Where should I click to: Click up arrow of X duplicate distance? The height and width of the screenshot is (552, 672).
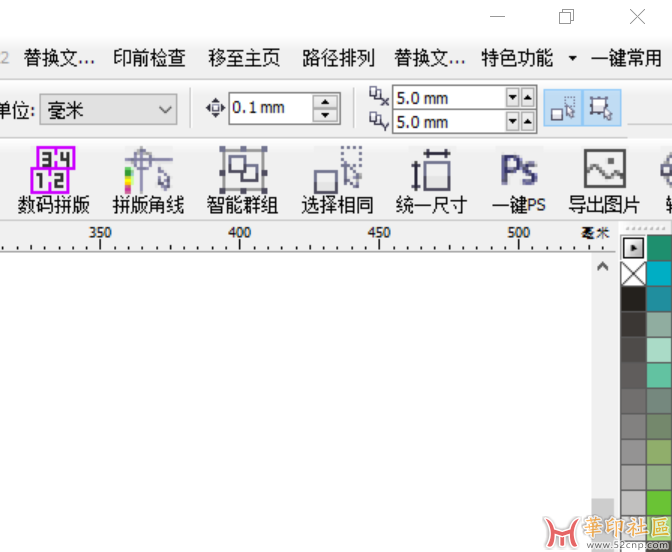528,98
